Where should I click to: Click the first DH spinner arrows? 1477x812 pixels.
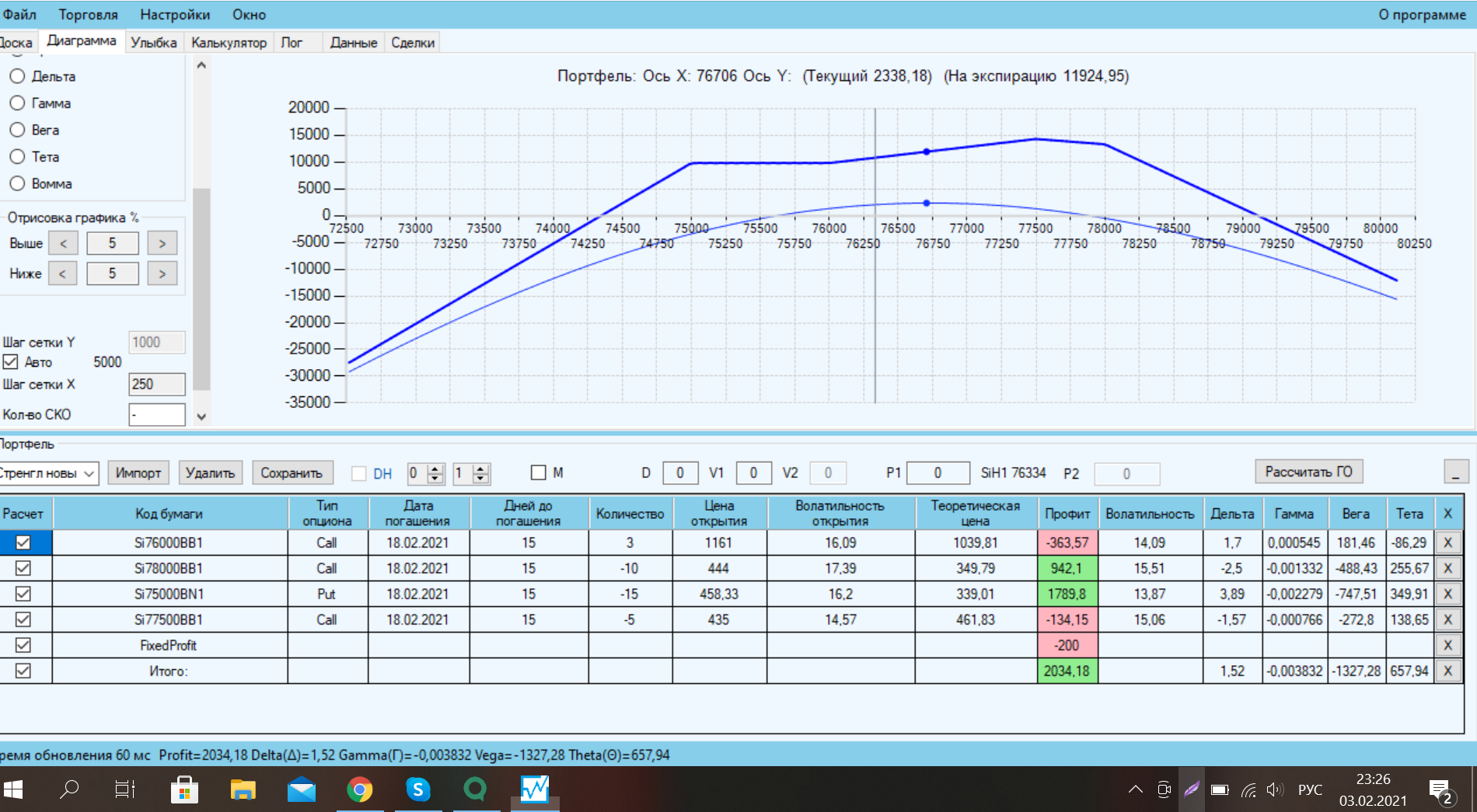(x=435, y=473)
